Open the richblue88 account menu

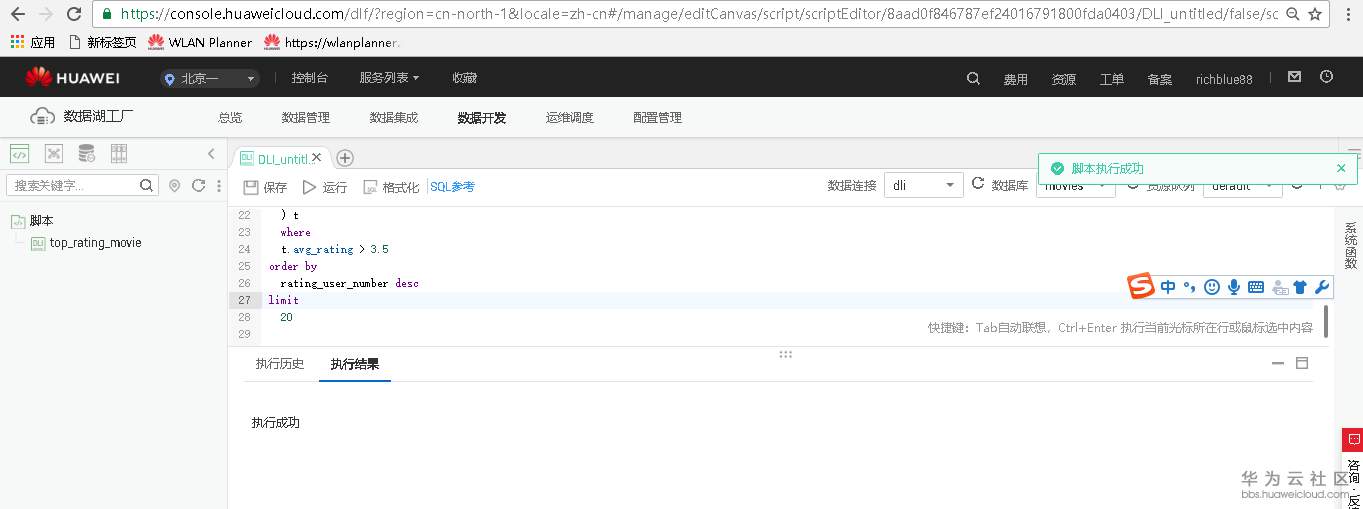1224,79
